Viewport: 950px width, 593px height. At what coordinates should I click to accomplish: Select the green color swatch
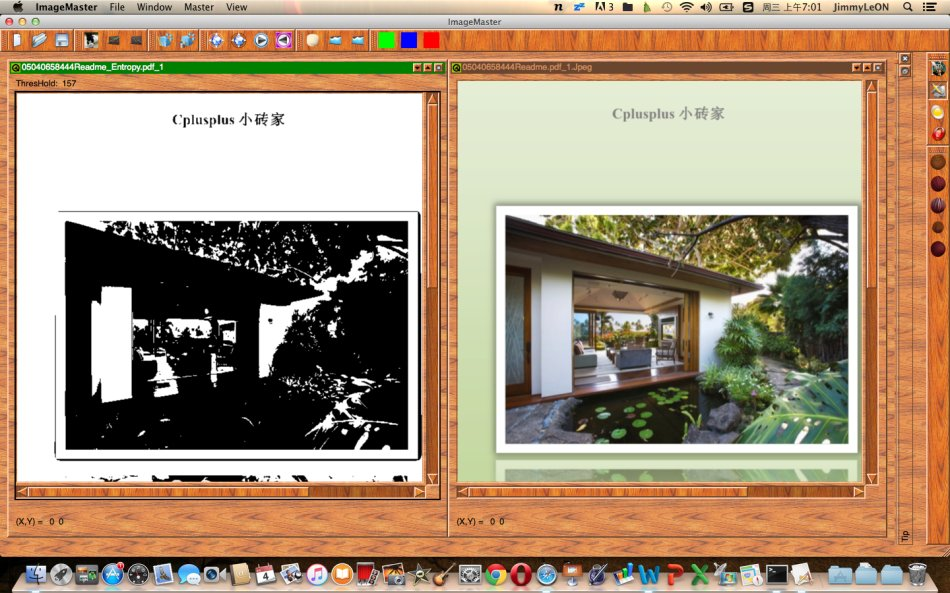click(x=387, y=40)
